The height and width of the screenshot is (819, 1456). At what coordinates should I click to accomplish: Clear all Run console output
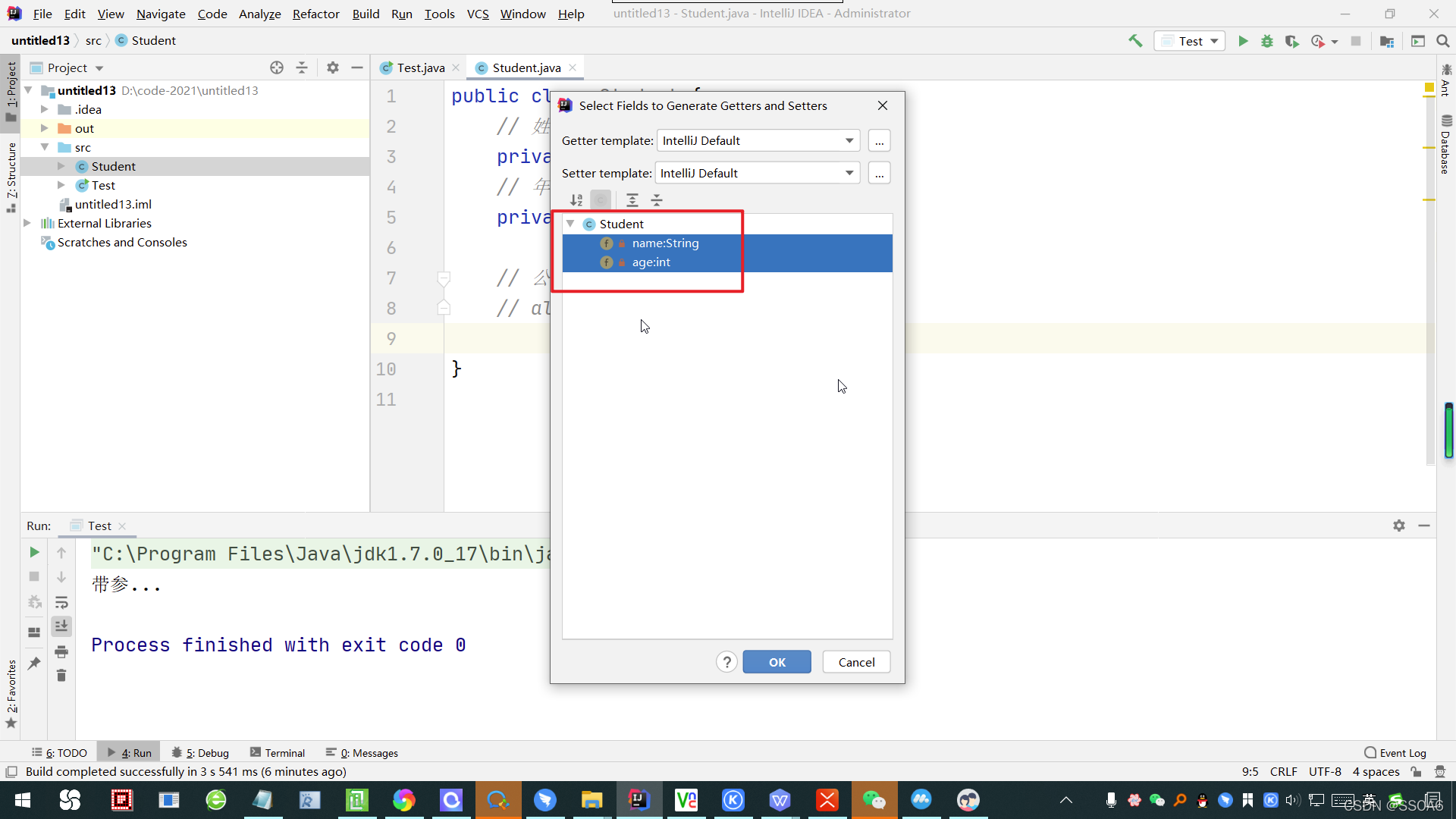[x=61, y=676]
